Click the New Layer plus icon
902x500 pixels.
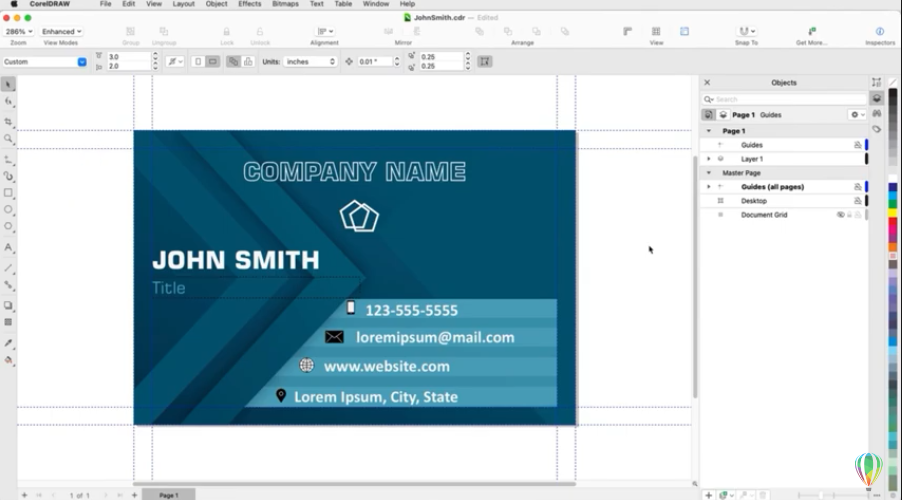click(709, 495)
